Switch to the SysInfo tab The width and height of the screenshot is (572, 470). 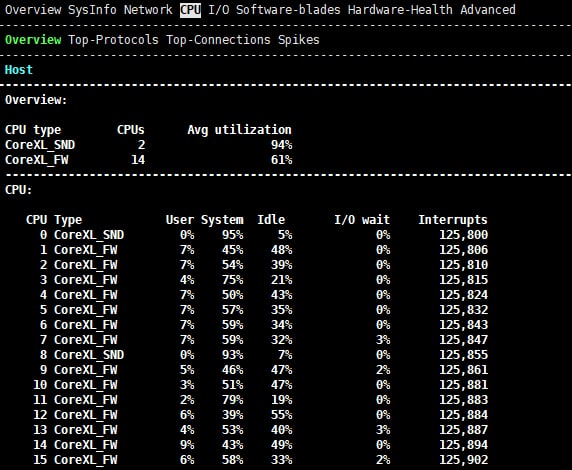point(92,10)
